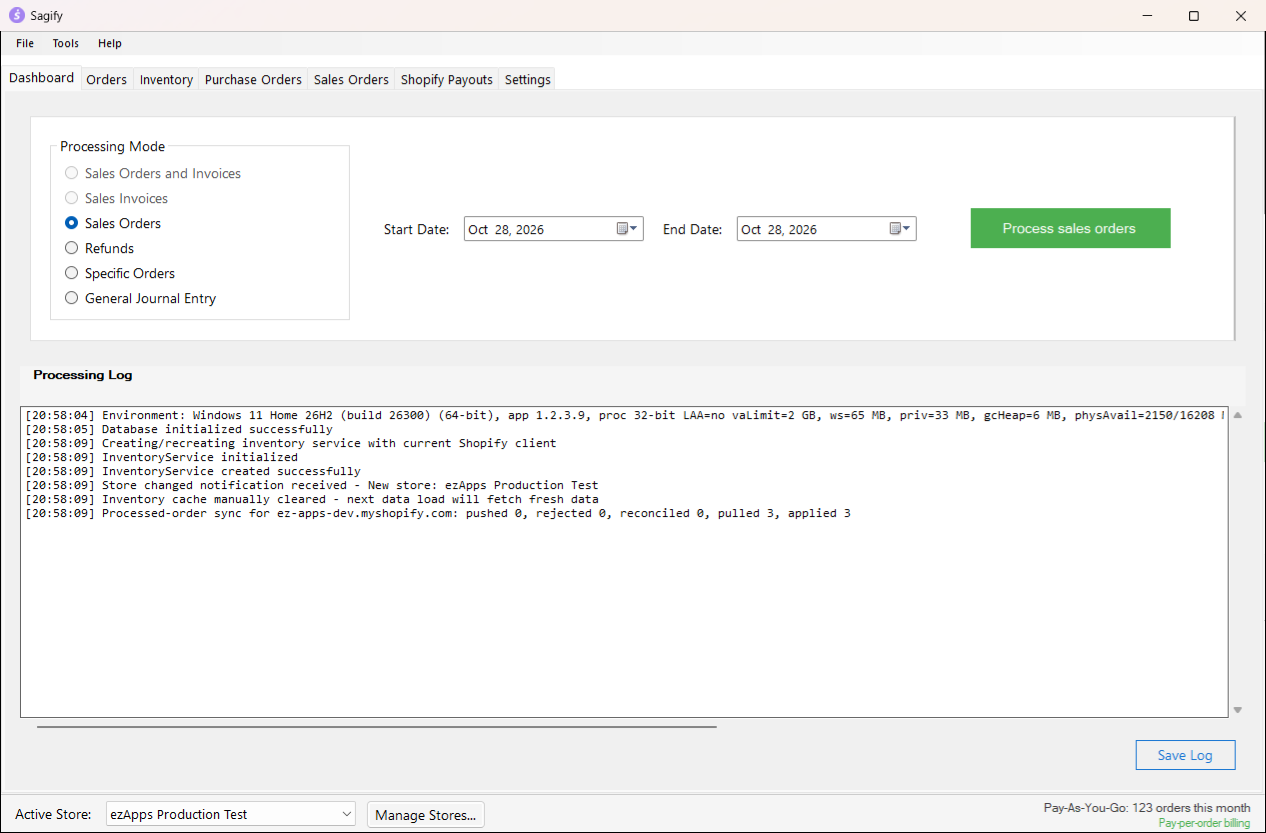
Task: Open the Help menu
Action: click(110, 43)
